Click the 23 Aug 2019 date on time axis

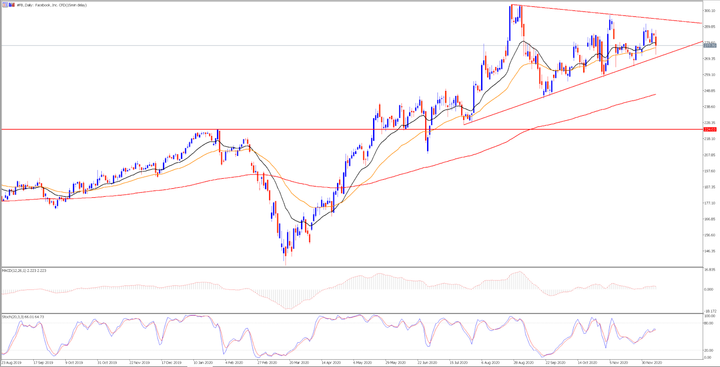point(10,361)
